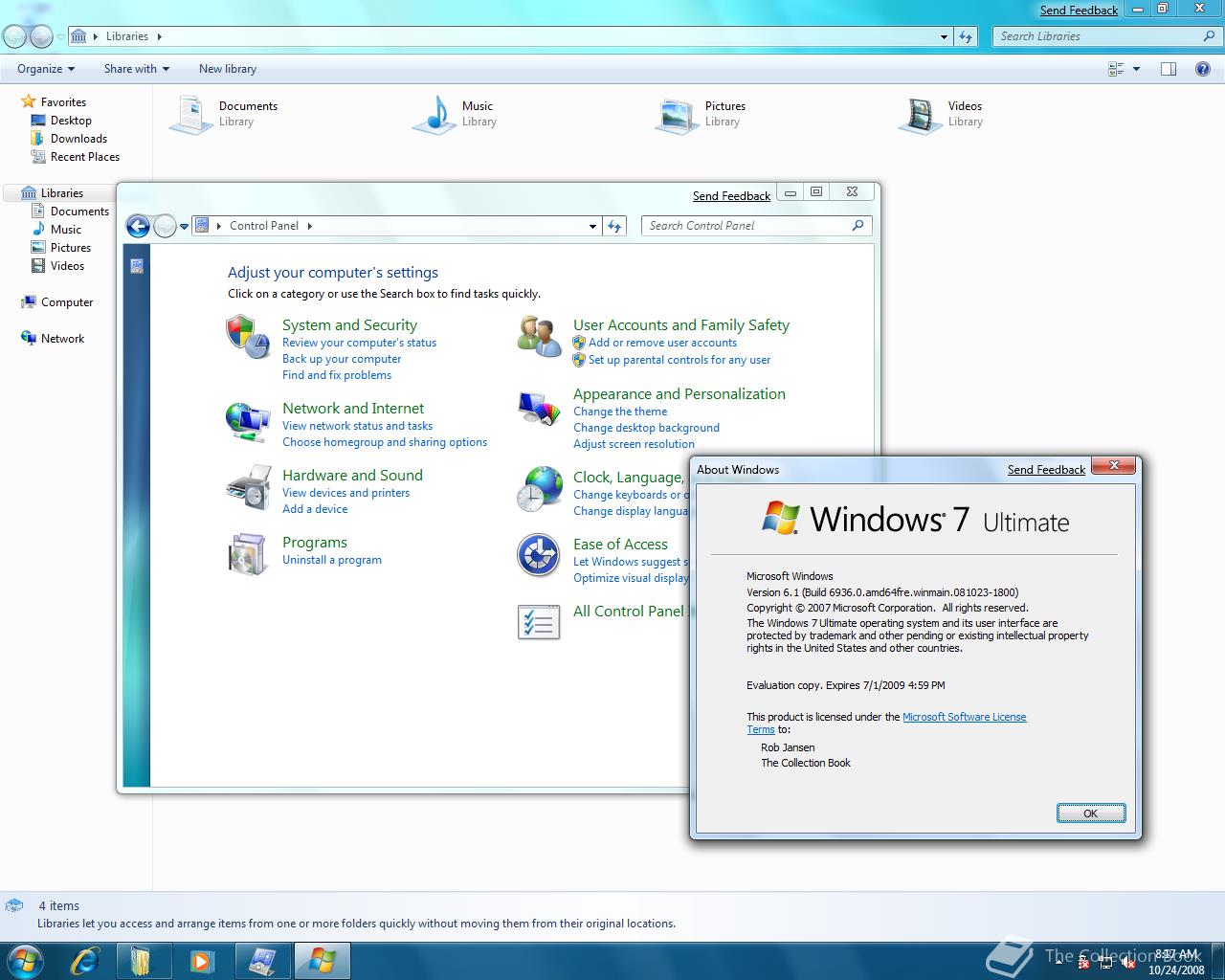
Task: Open Windows Explorer taskbar button
Action: [144, 960]
